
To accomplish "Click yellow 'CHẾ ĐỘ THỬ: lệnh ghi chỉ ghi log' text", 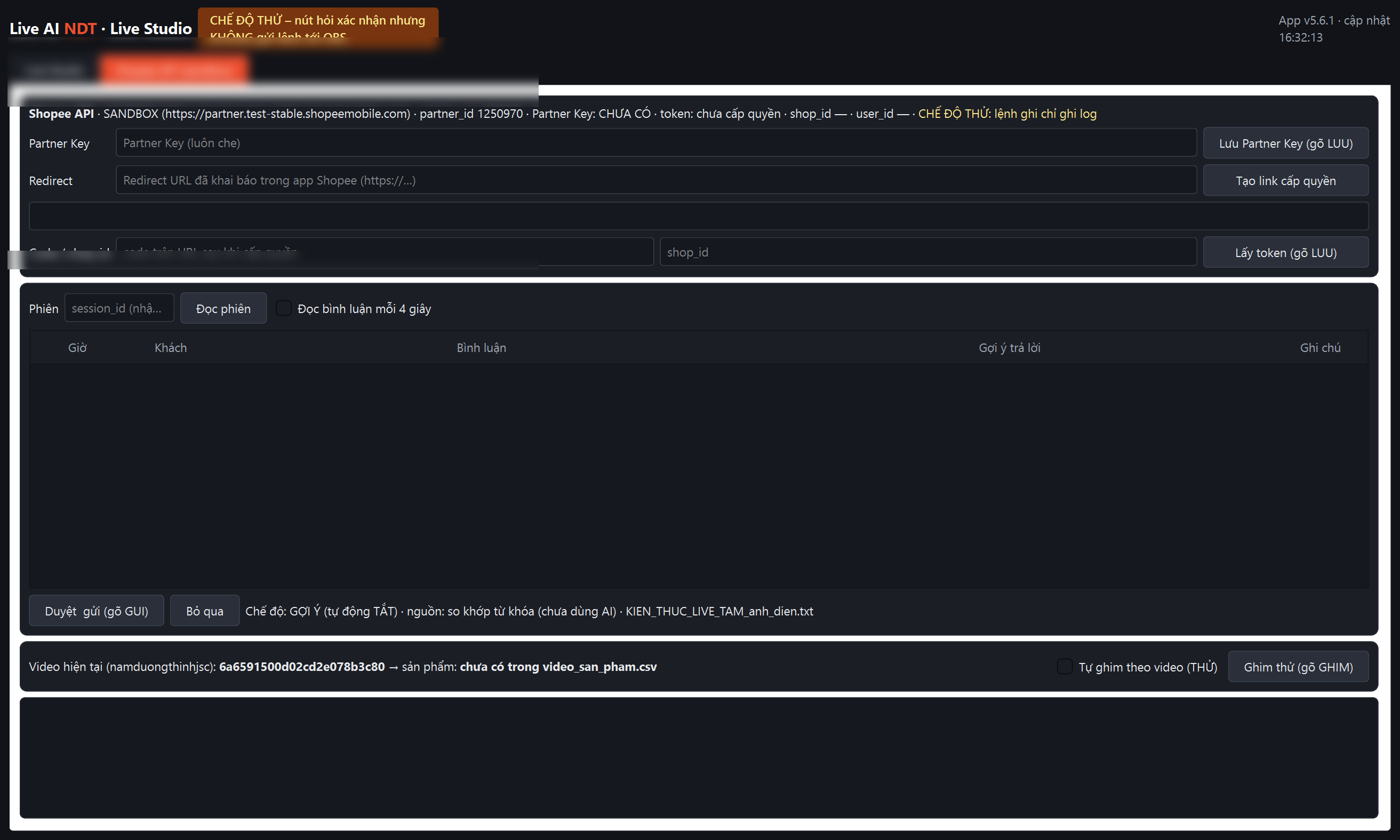I will click(1007, 113).
